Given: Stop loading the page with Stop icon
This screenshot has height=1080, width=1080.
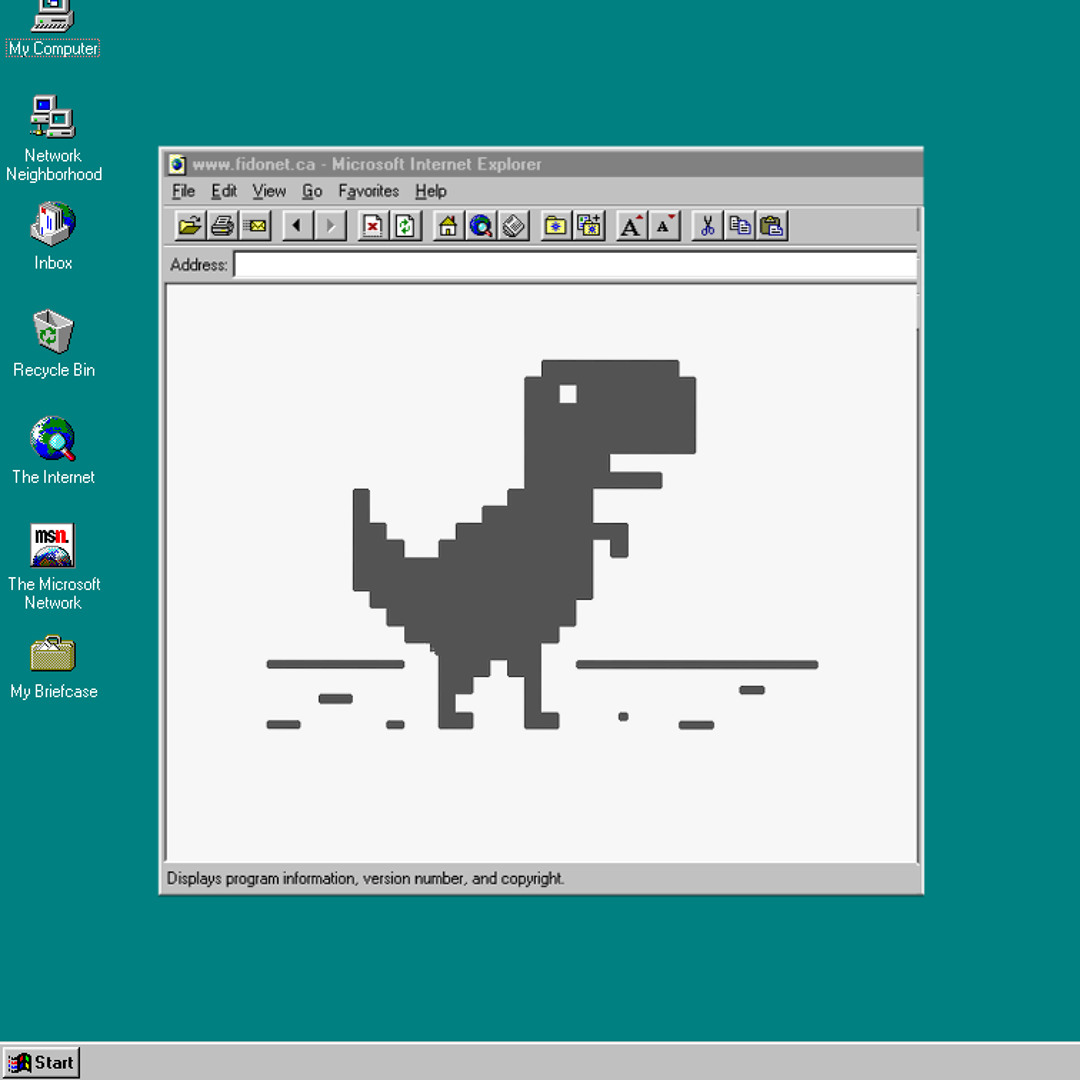Looking at the screenshot, I should [x=372, y=226].
